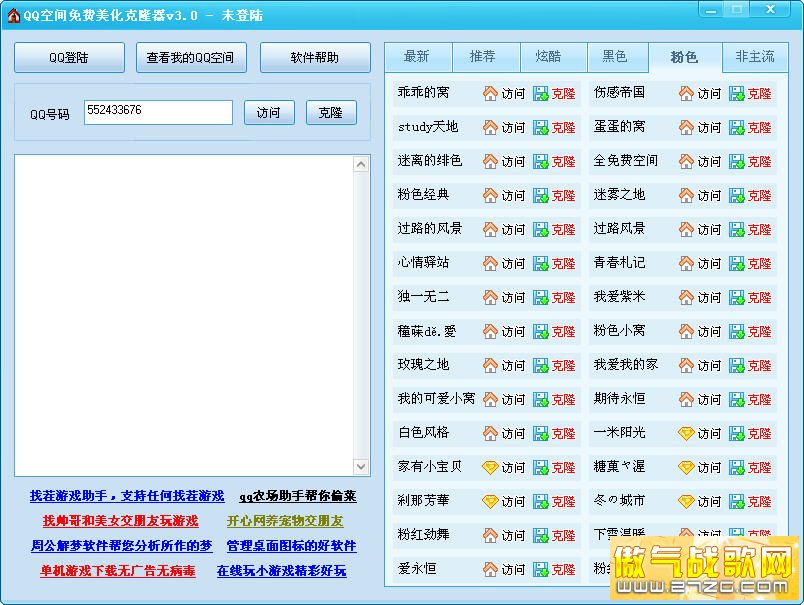Viewport: 804px width, 605px height.
Task: Click the QQ登陆 button
Action: point(69,57)
